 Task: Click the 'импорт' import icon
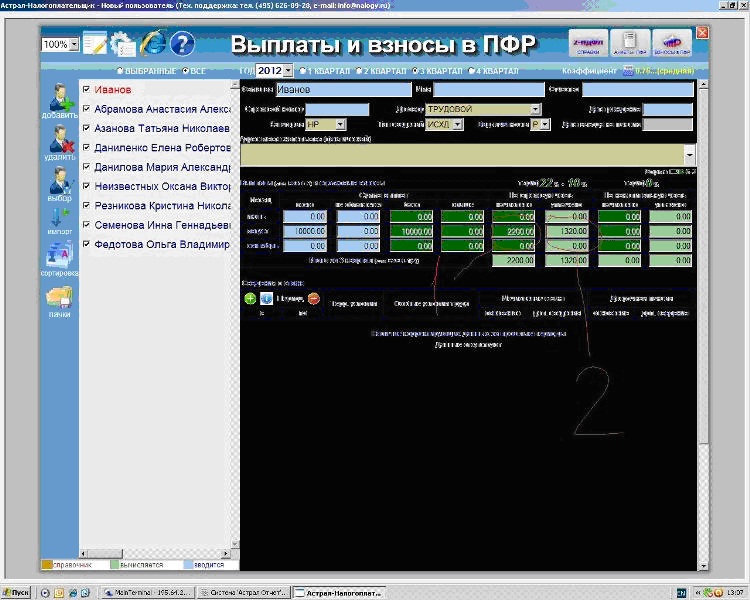point(59,221)
